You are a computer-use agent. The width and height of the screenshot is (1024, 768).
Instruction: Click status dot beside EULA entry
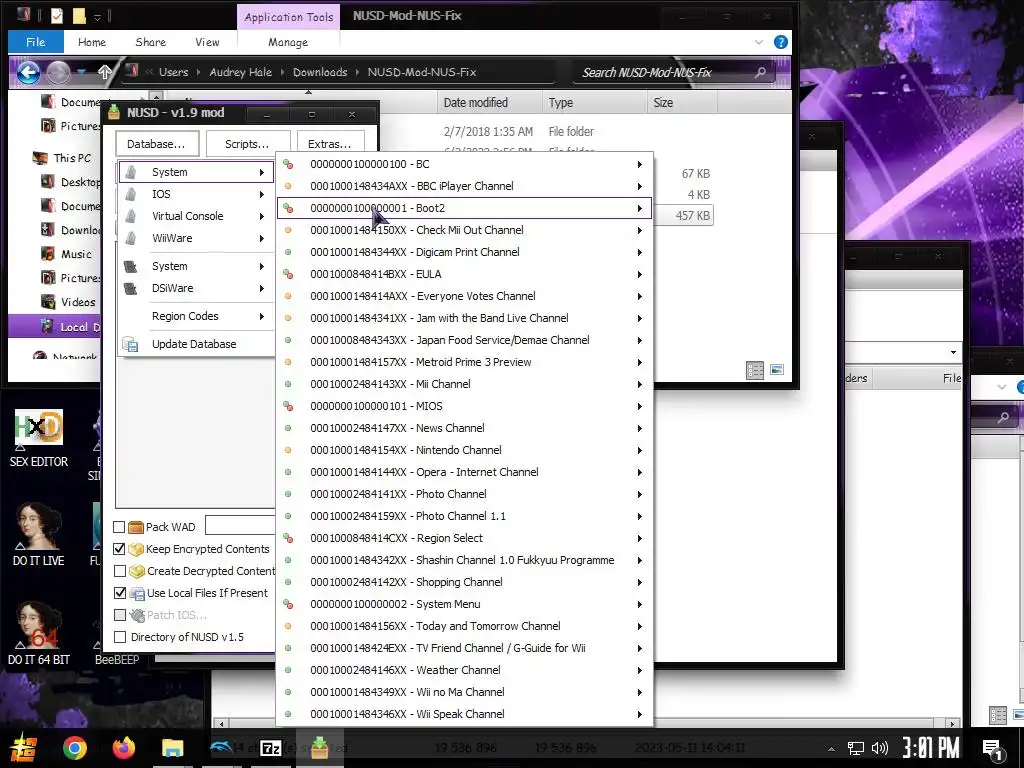click(x=287, y=274)
